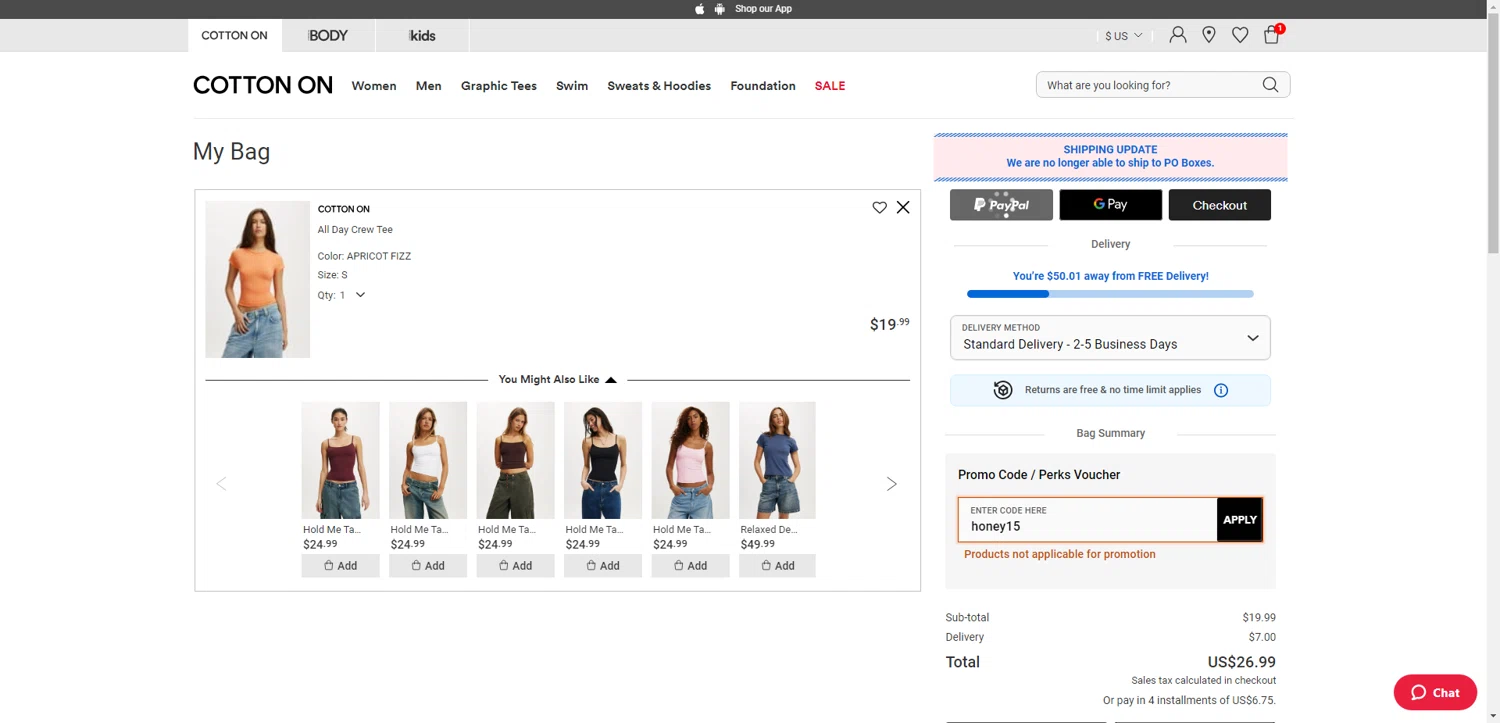1500x723 pixels.
Task: Open the Men menu
Action: (x=429, y=86)
